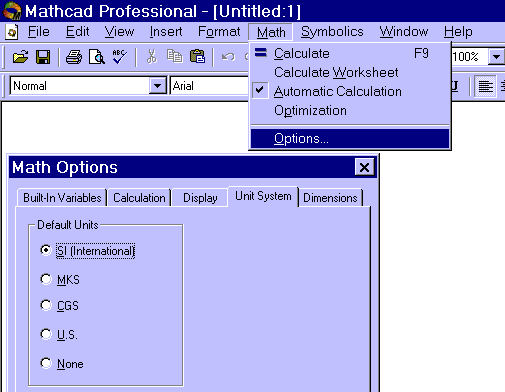The width and height of the screenshot is (505, 392).
Task: Run the ABC spell check icon
Action: (119, 57)
